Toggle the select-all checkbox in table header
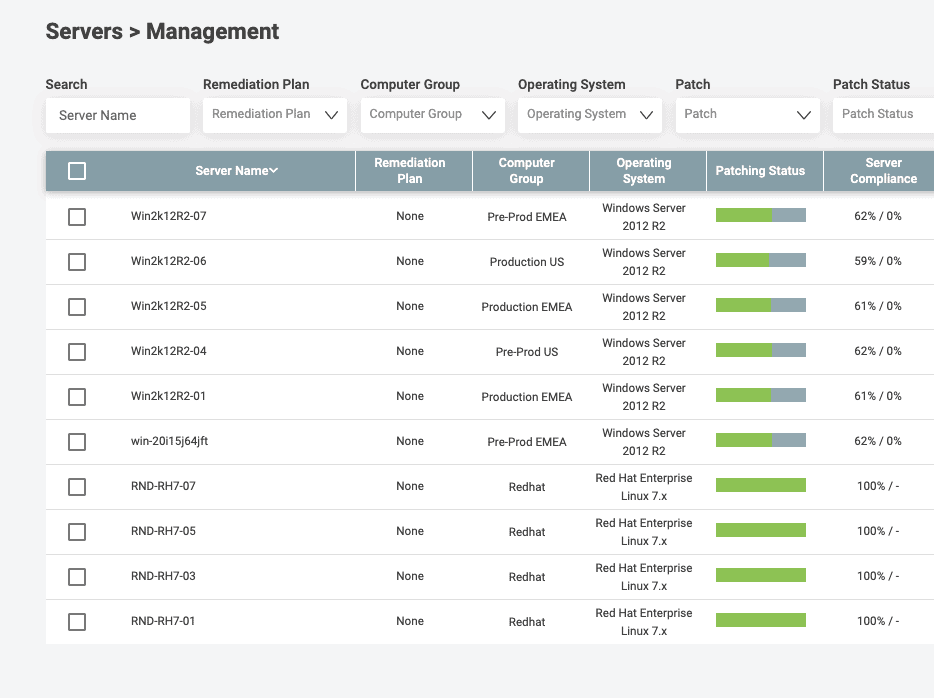The height and width of the screenshot is (698, 934). [77, 170]
